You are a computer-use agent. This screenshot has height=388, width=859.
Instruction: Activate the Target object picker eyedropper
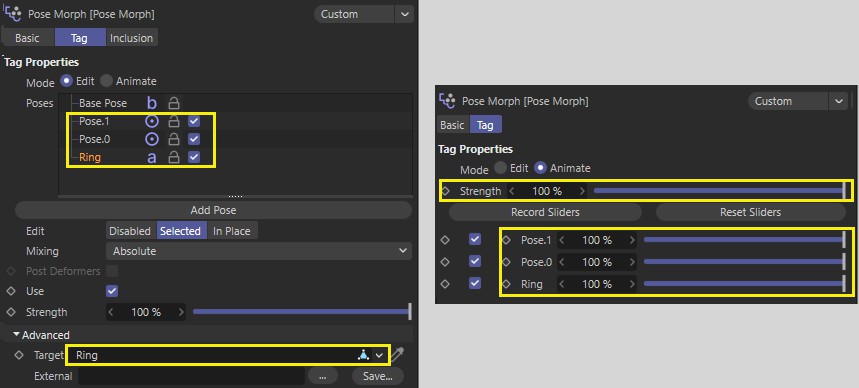(x=398, y=355)
